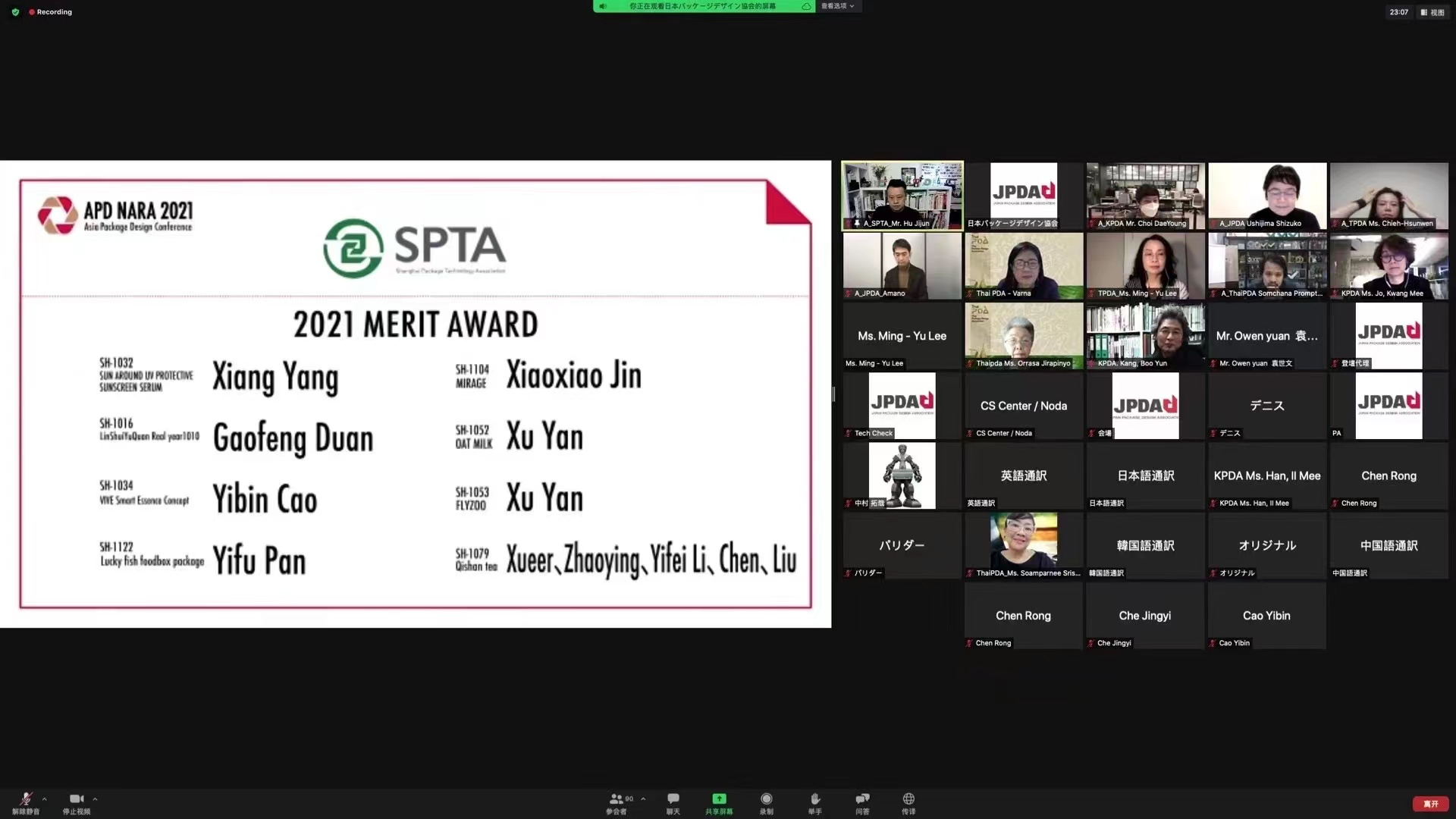Select the デニス participant tile
Image resolution: width=1456 pixels, height=819 pixels.
click(1267, 406)
